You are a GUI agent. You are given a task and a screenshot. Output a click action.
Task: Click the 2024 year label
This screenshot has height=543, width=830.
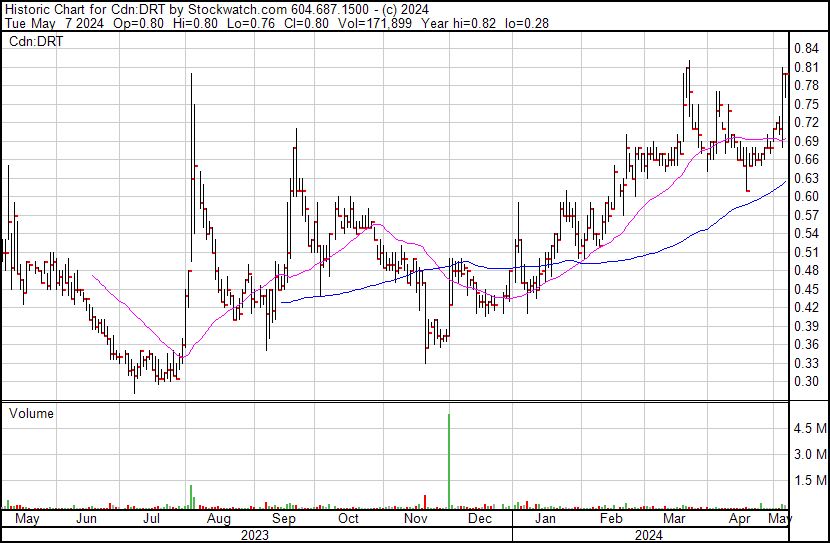click(x=649, y=535)
